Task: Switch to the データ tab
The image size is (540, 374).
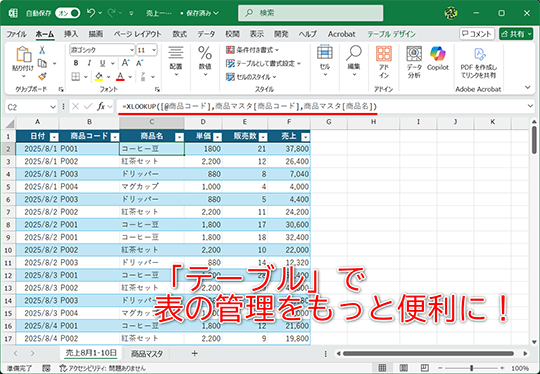Action: coord(206,34)
